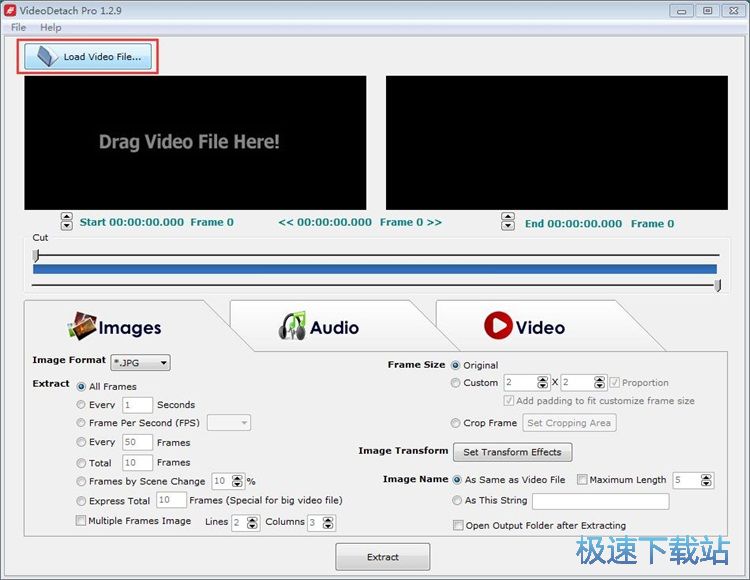Select Every N Frames radio option

(x=81, y=442)
